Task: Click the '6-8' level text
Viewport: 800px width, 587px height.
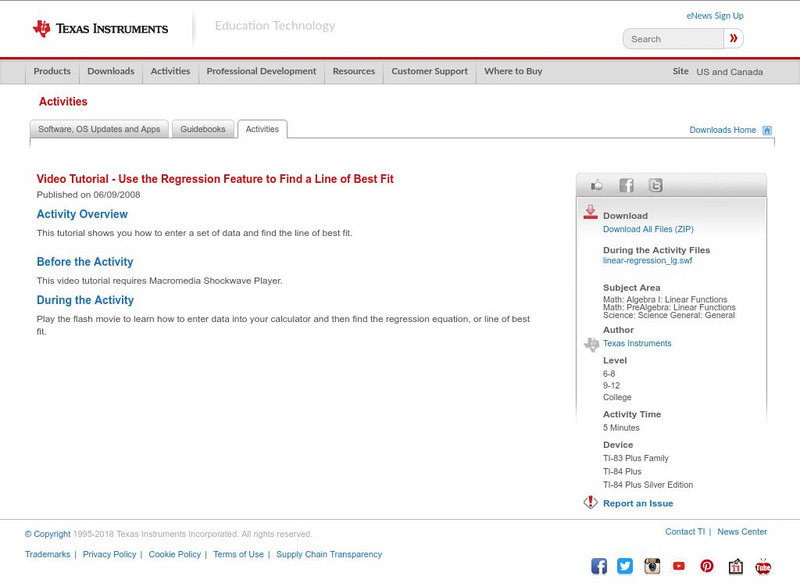Action: click(x=609, y=374)
